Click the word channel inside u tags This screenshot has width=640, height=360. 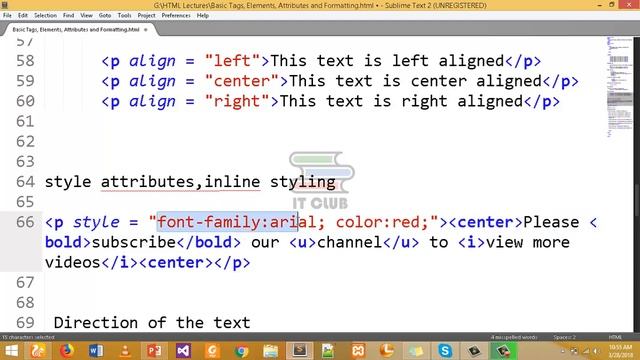pos(349,242)
